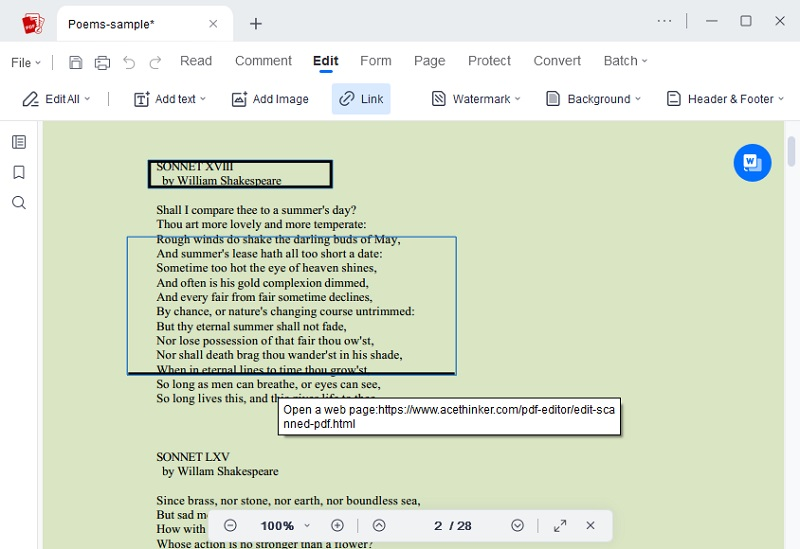Select the Edit tab
This screenshot has height=549, width=800.
click(x=326, y=61)
